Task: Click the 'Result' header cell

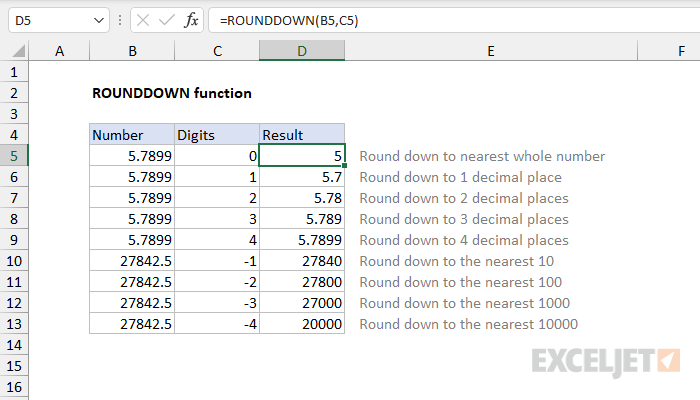Action: click(302, 135)
